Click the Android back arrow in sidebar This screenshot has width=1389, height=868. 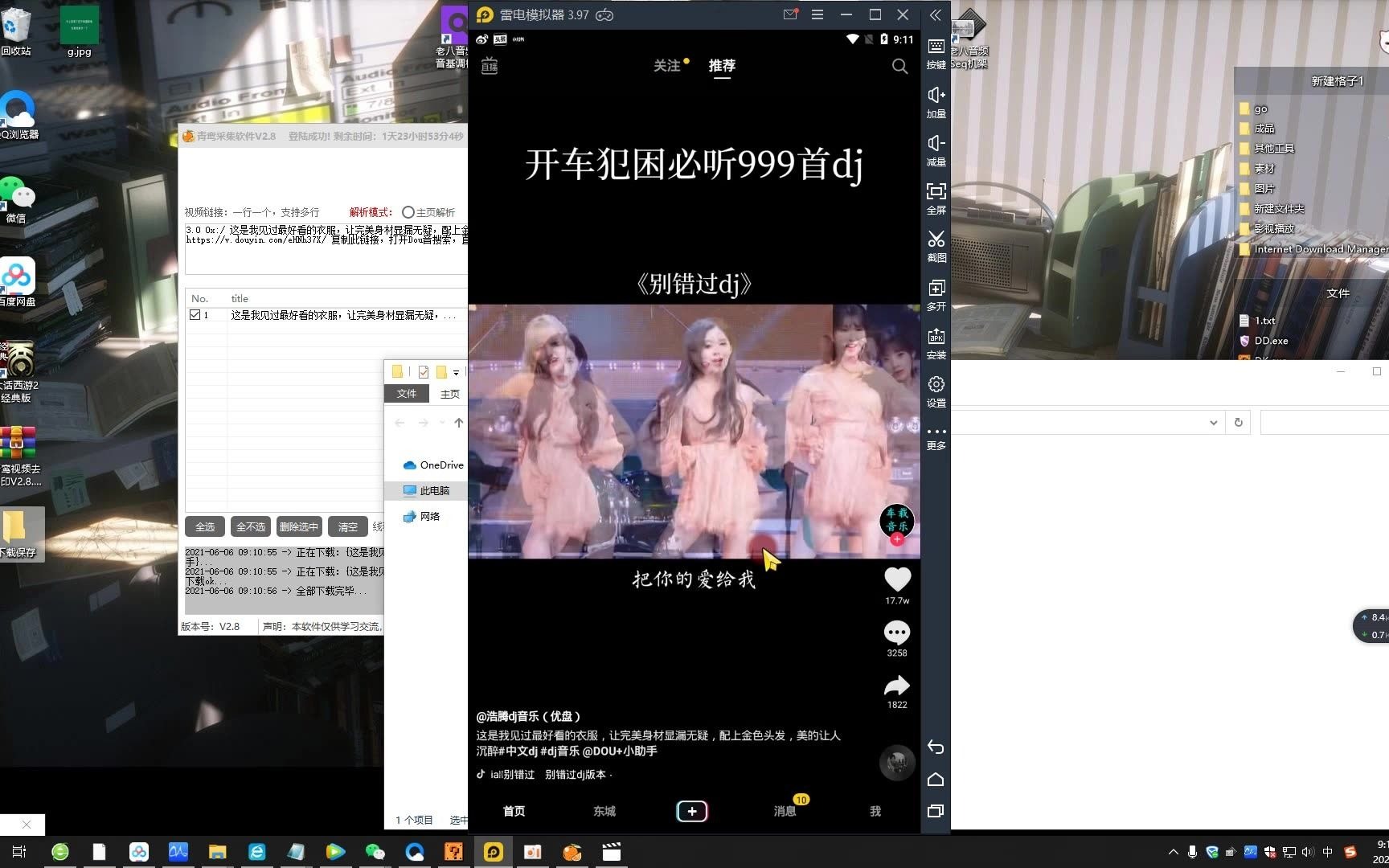tap(936, 747)
